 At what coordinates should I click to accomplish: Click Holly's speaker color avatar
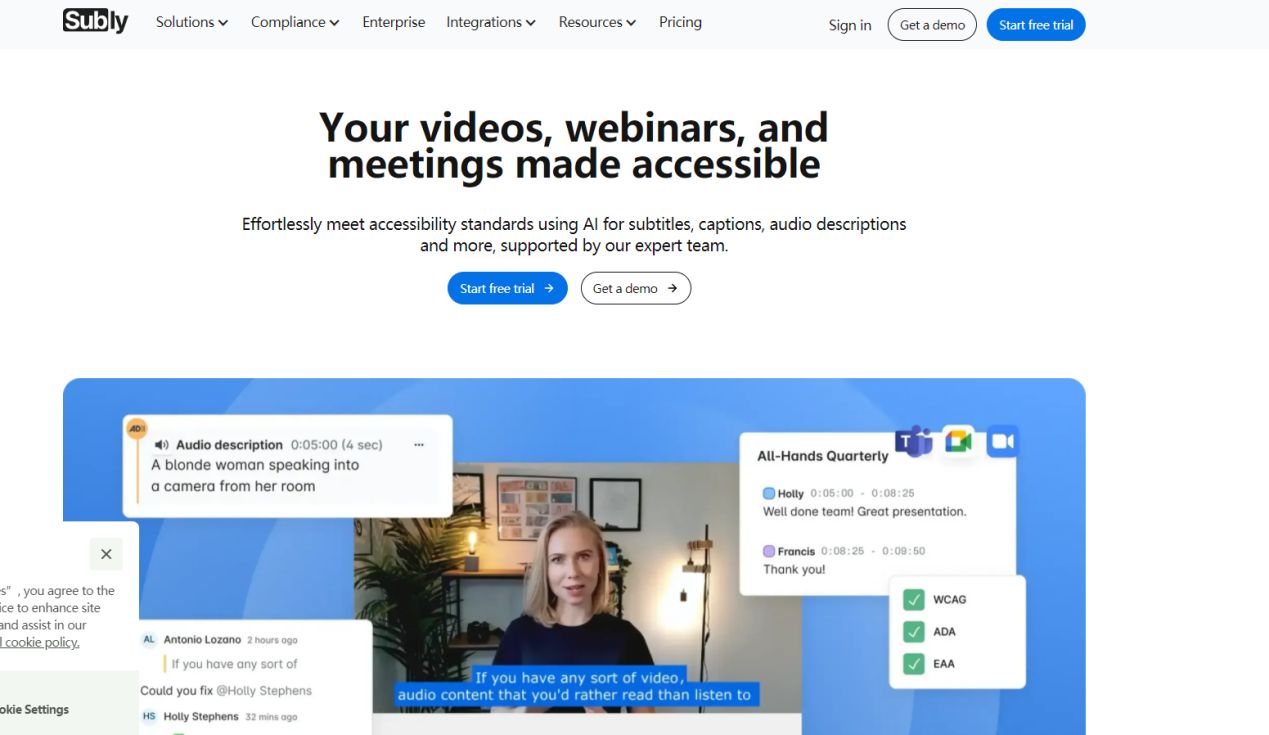coord(769,493)
